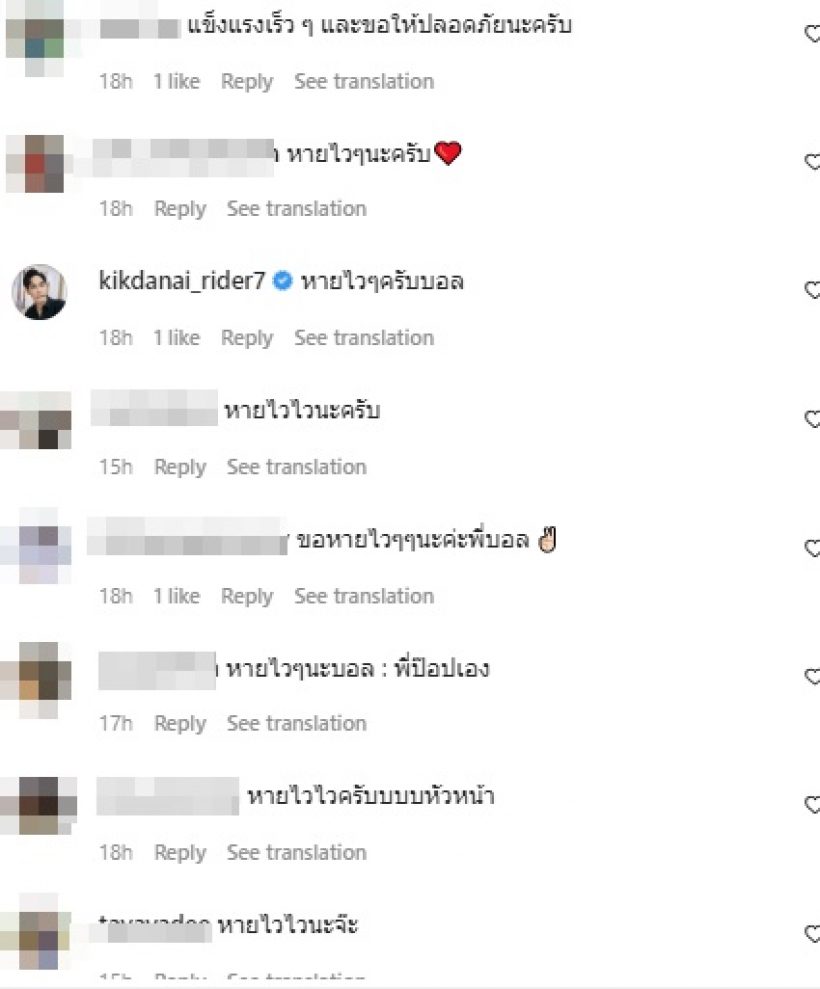The height and width of the screenshot is (989, 820).
Task: Reply to the comment posted 15h ago
Action: click(180, 467)
